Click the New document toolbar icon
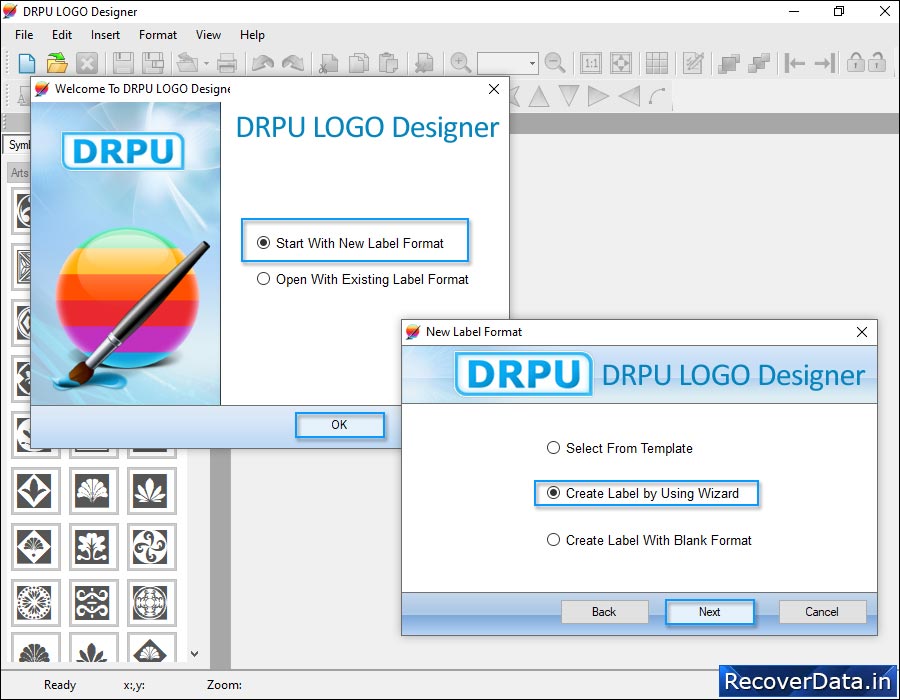This screenshot has height=700, width=900. pos(27,63)
